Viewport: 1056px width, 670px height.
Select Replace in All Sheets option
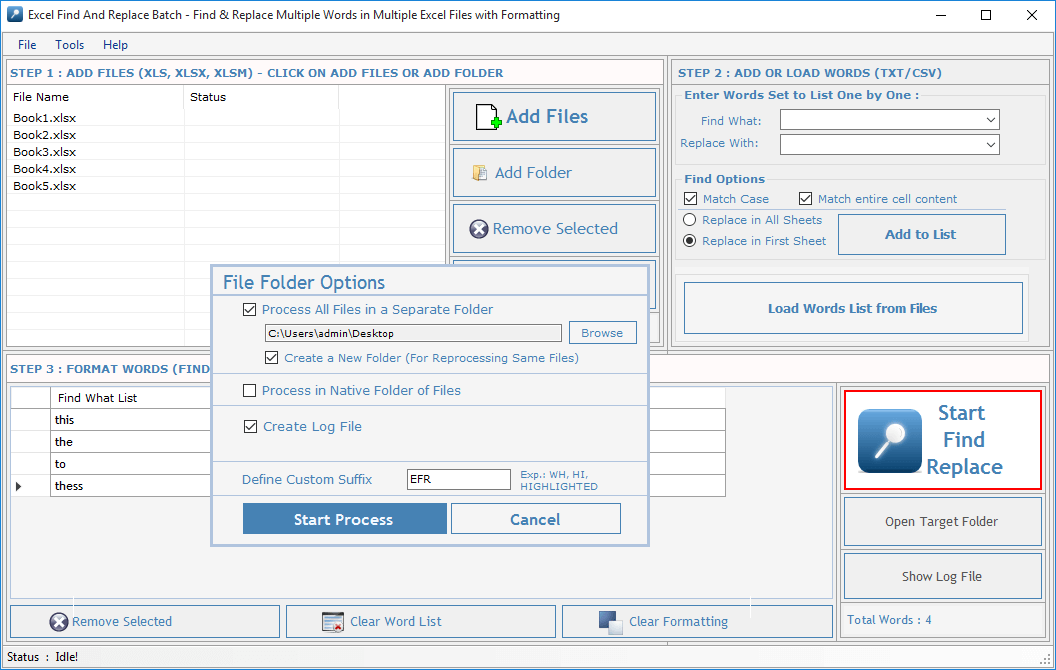coord(690,220)
